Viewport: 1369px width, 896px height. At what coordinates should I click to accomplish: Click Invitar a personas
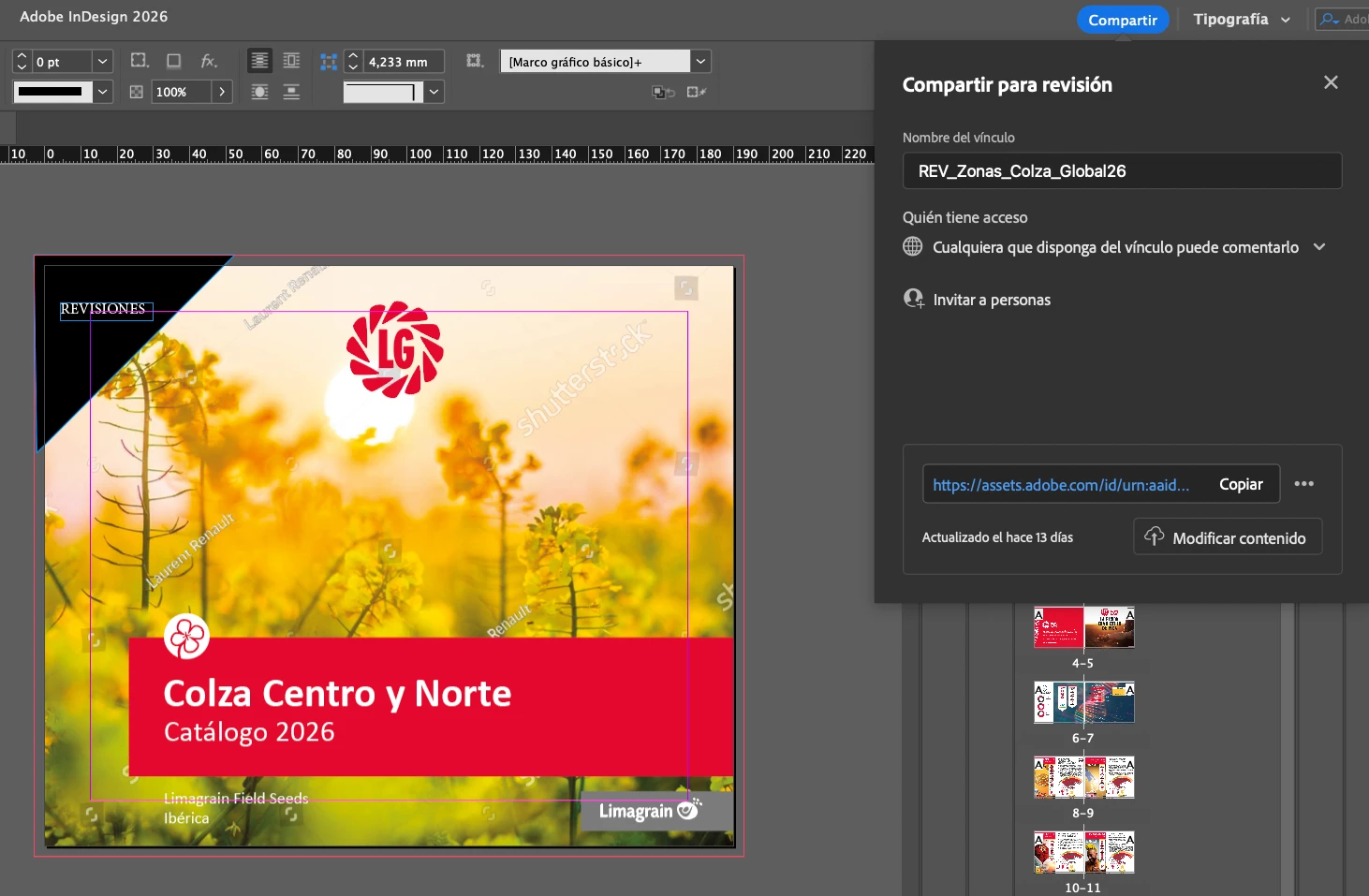coord(992,300)
